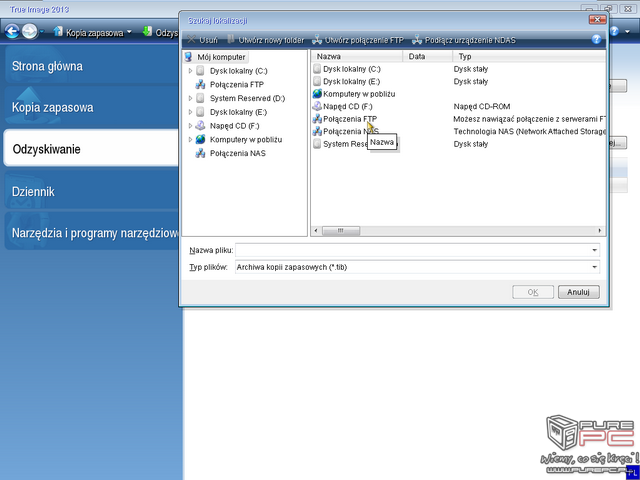
Task: Select Mój komputer tree root
Action: [221, 57]
